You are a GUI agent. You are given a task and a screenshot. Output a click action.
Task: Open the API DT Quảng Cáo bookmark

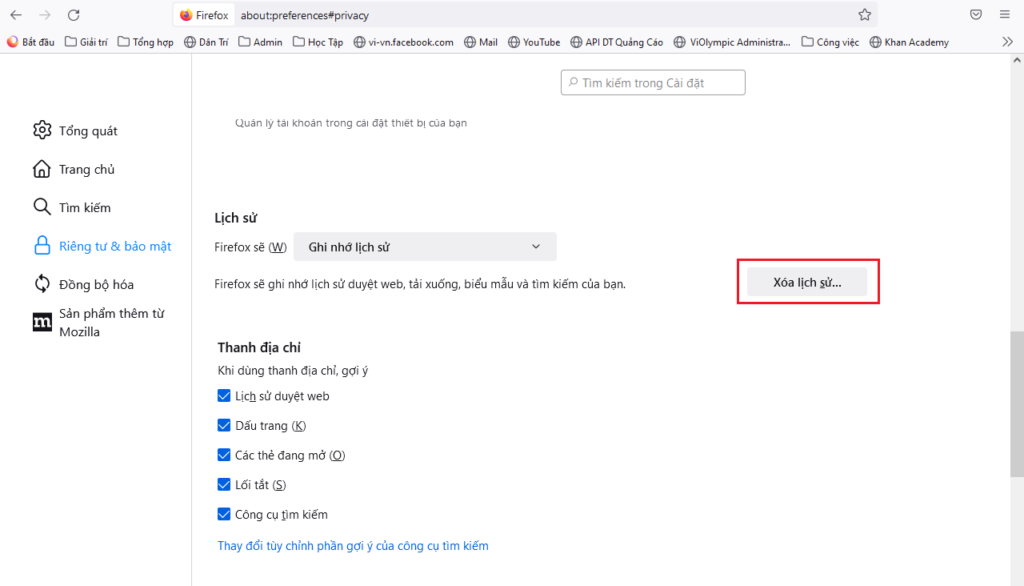point(616,42)
